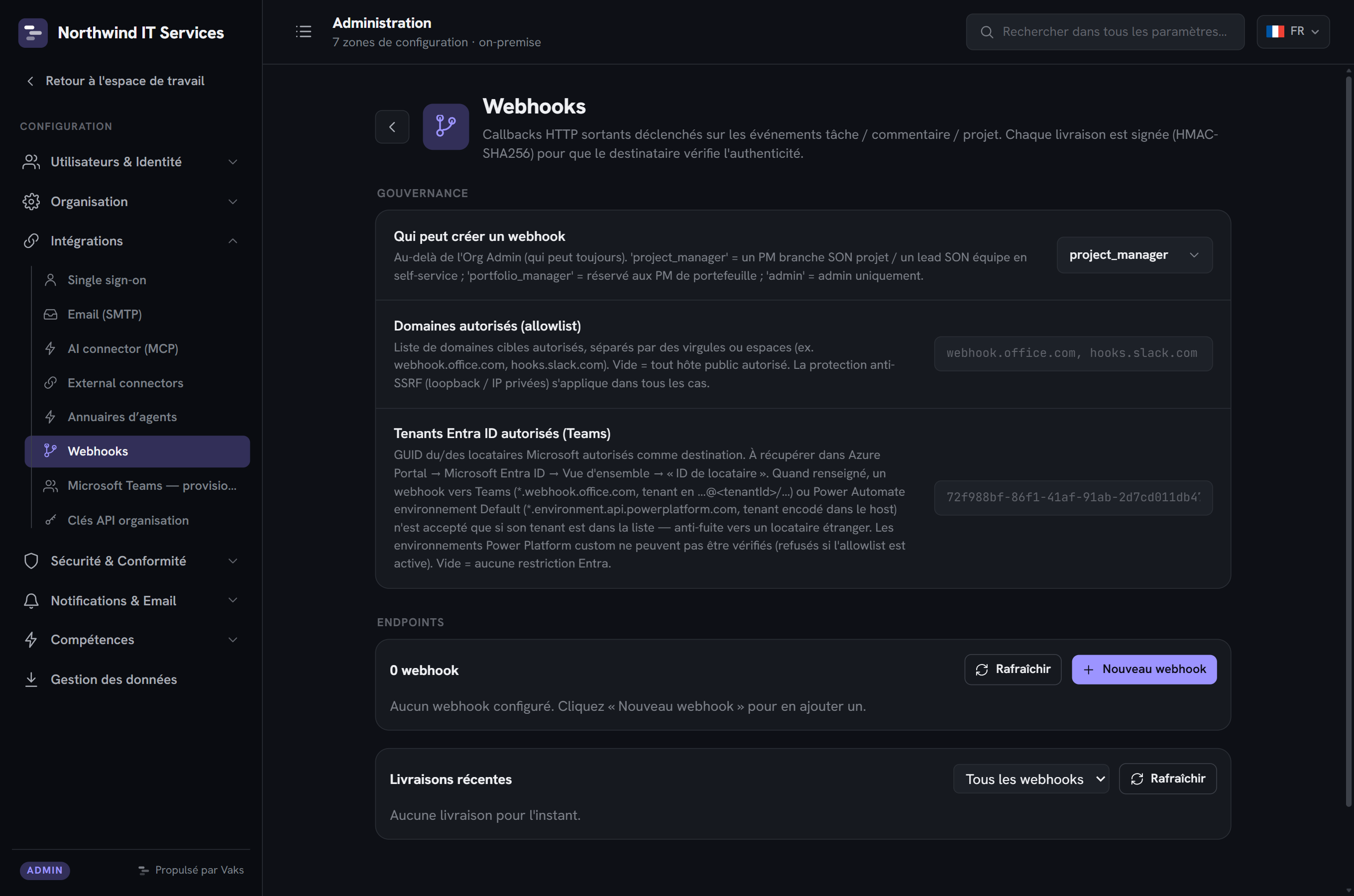1354x896 pixels.
Task: Click the Organisation gear icon
Action: [x=31, y=202]
